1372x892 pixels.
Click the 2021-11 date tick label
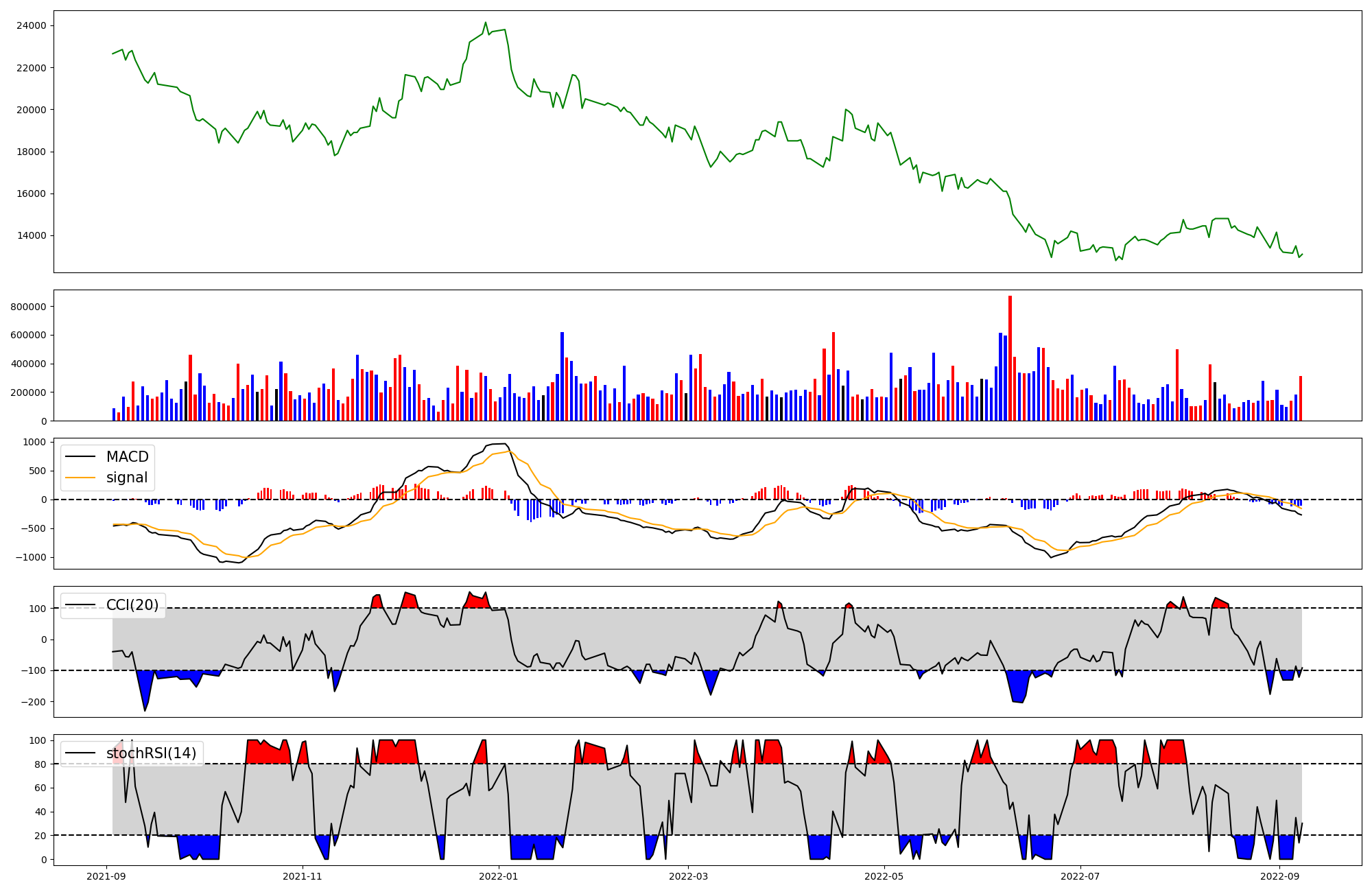(303, 876)
